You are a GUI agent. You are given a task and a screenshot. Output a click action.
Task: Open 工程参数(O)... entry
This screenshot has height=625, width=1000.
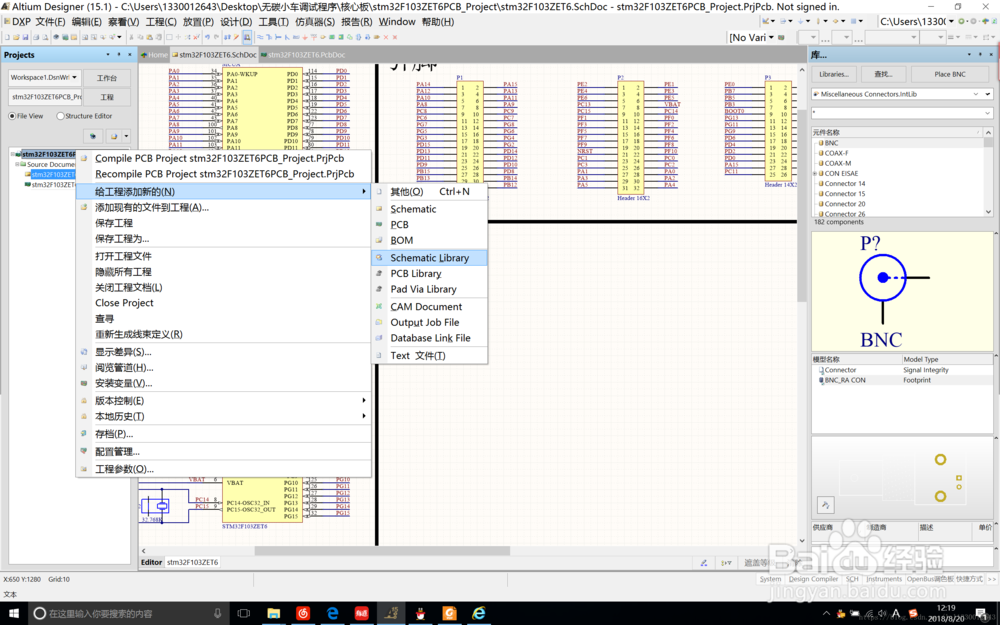[223, 469]
